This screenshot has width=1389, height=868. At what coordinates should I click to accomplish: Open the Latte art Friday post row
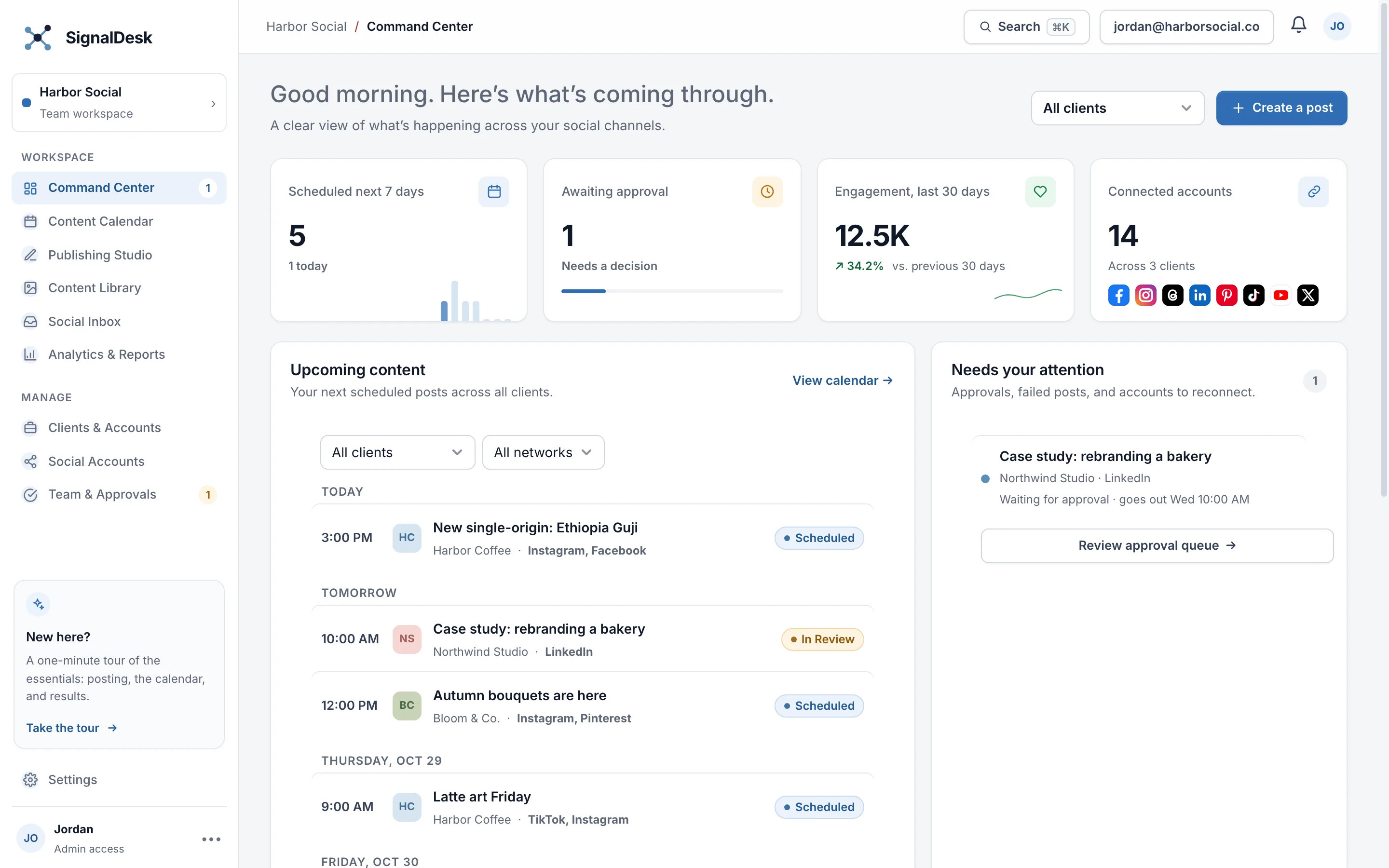pyautogui.click(x=592, y=807)
